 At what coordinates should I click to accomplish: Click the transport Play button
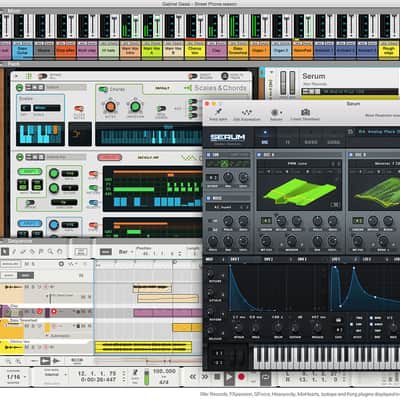point(229,377)
